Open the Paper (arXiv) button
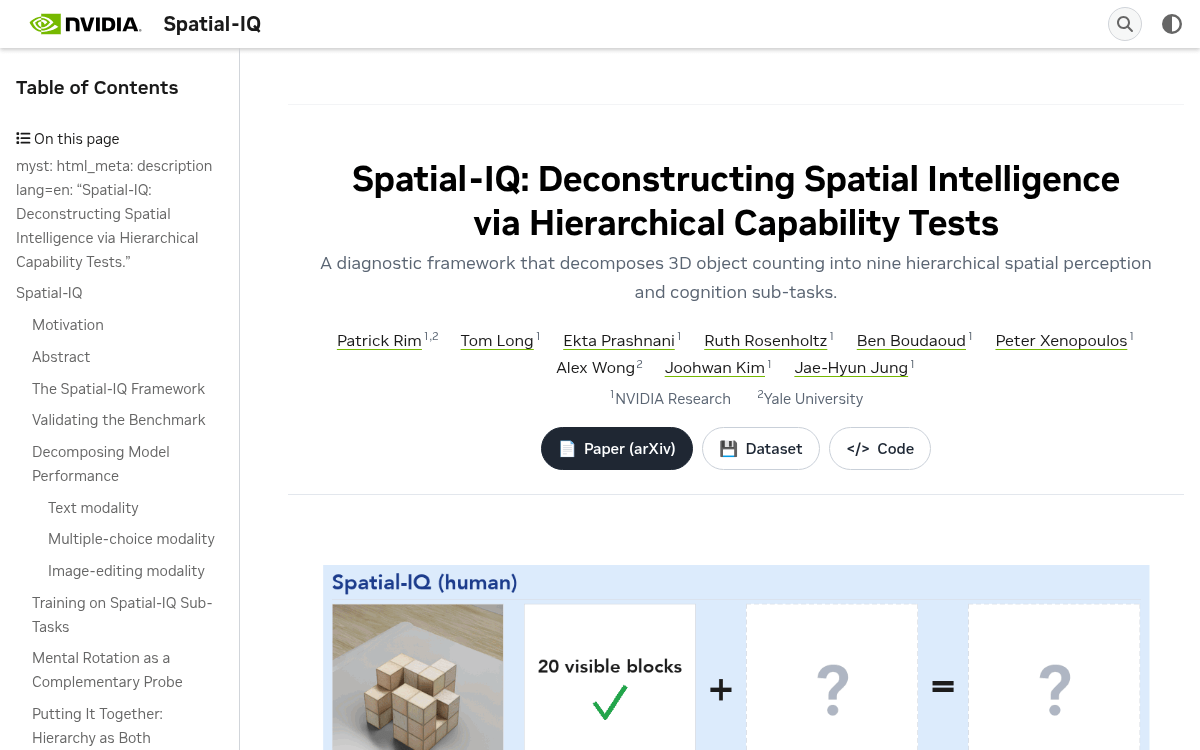The image size is (1200, 750). point(617,449)
